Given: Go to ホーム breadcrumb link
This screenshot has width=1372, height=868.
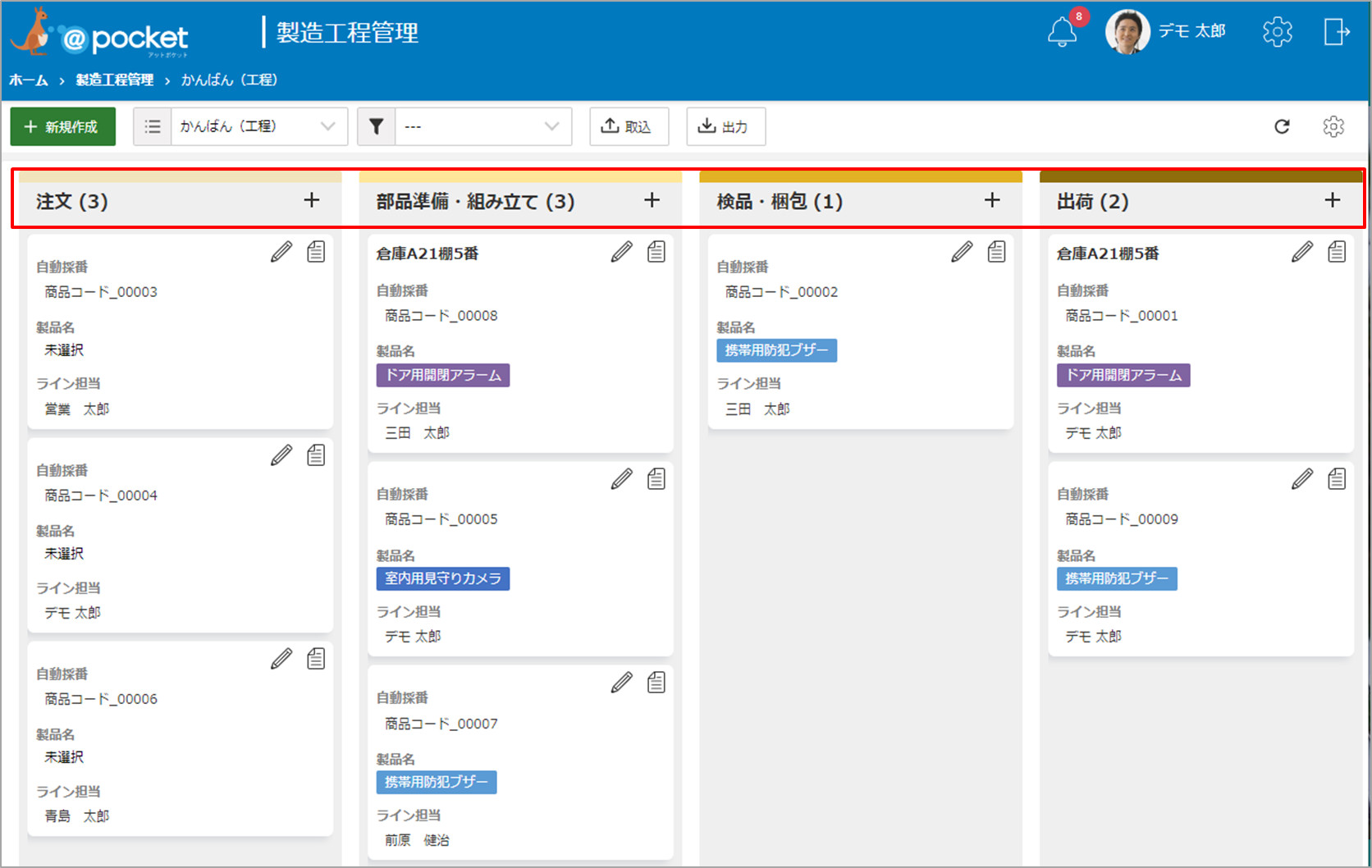Looking at the screenshot, I should coord(29,80).
